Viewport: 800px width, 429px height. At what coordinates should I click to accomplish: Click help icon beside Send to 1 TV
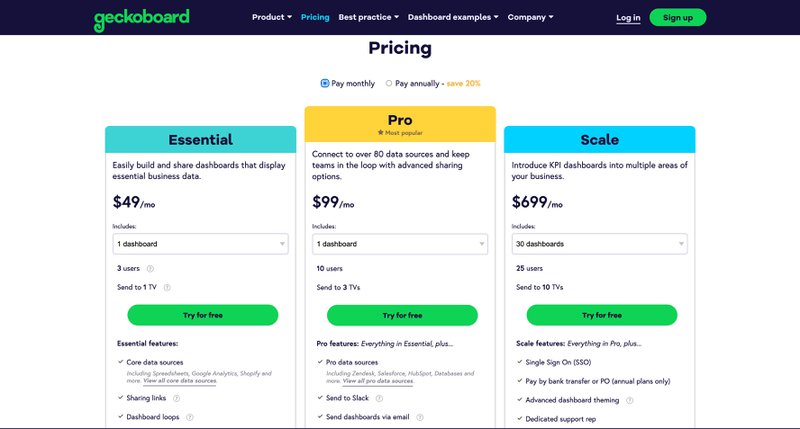pos(167,287)
